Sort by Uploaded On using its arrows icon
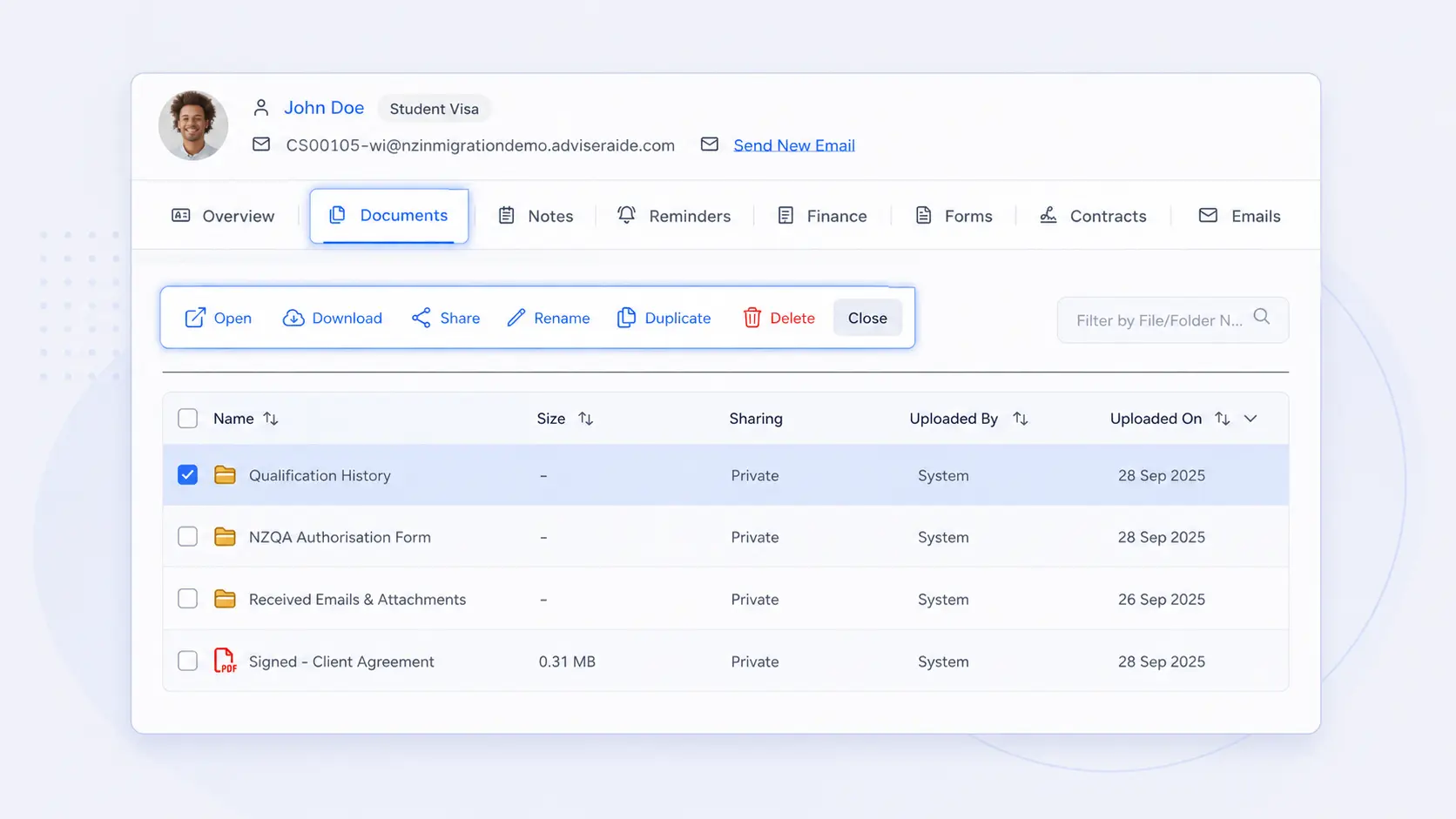This screenshot has width=1456, height=819. pos(1223,419)
